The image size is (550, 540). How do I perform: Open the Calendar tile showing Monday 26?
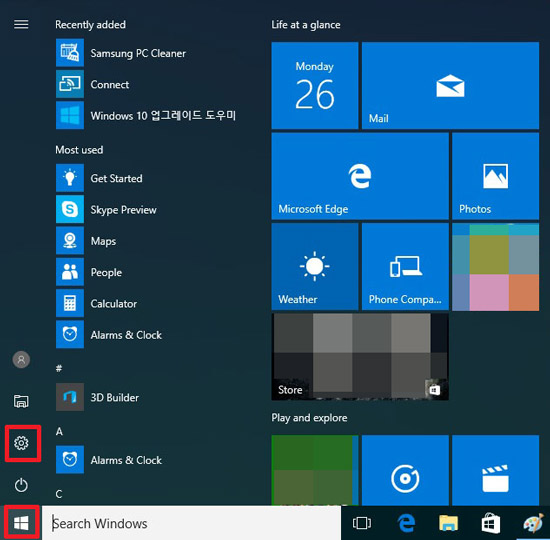point(315,86)
